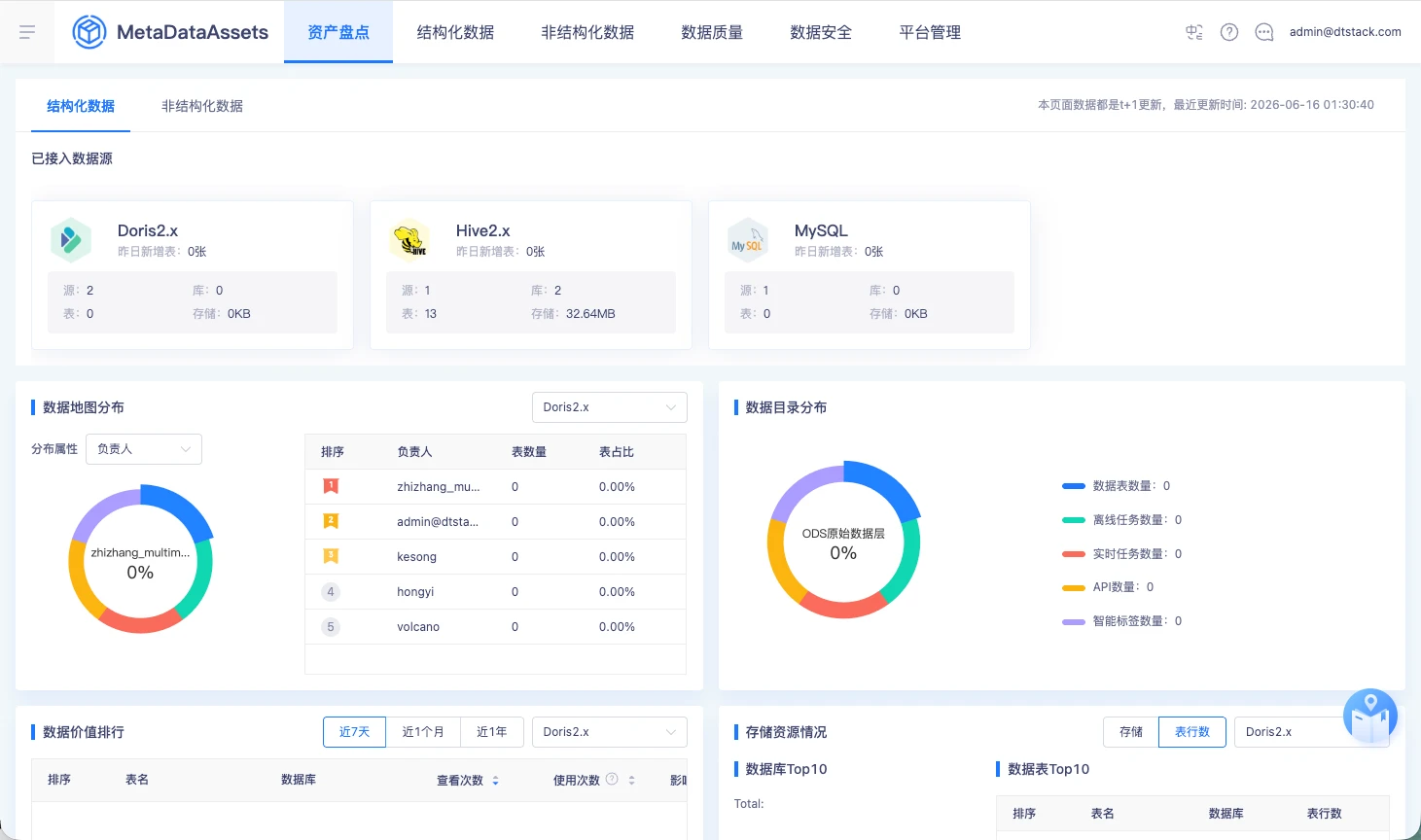Select 近7天 time range
1421x840 pixels.
[x=355, y=732]
